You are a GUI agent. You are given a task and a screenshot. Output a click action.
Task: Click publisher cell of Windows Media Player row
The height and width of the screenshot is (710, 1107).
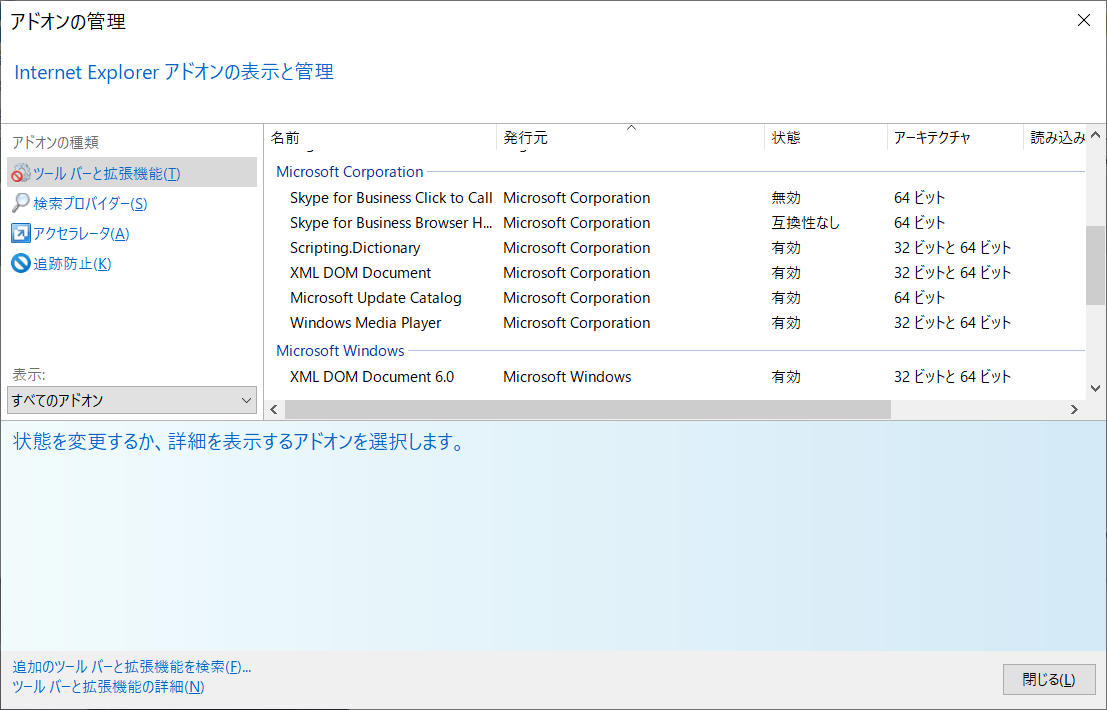pos(576,323)
